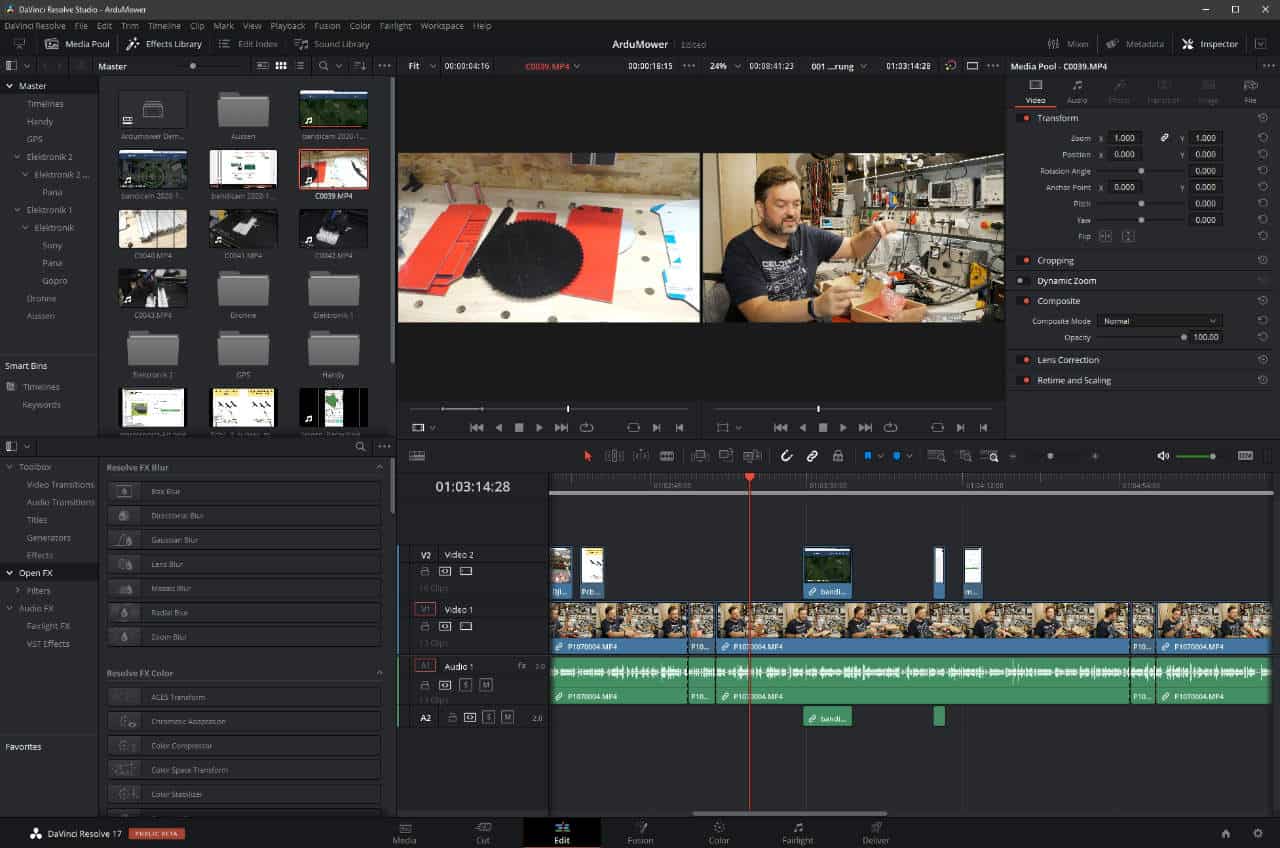Toggle timeline Snapping magnet icon

pyautogui.click(x=786, y=456)
